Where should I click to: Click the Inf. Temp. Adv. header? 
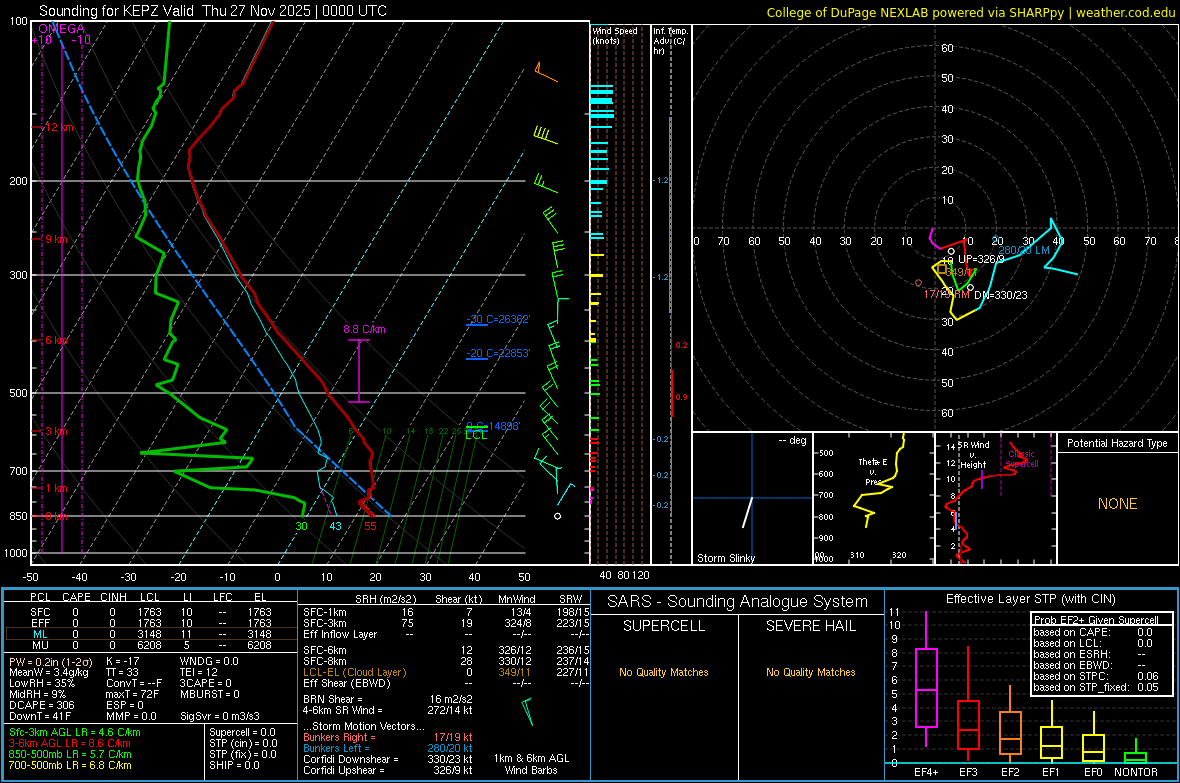pos(670,41)
